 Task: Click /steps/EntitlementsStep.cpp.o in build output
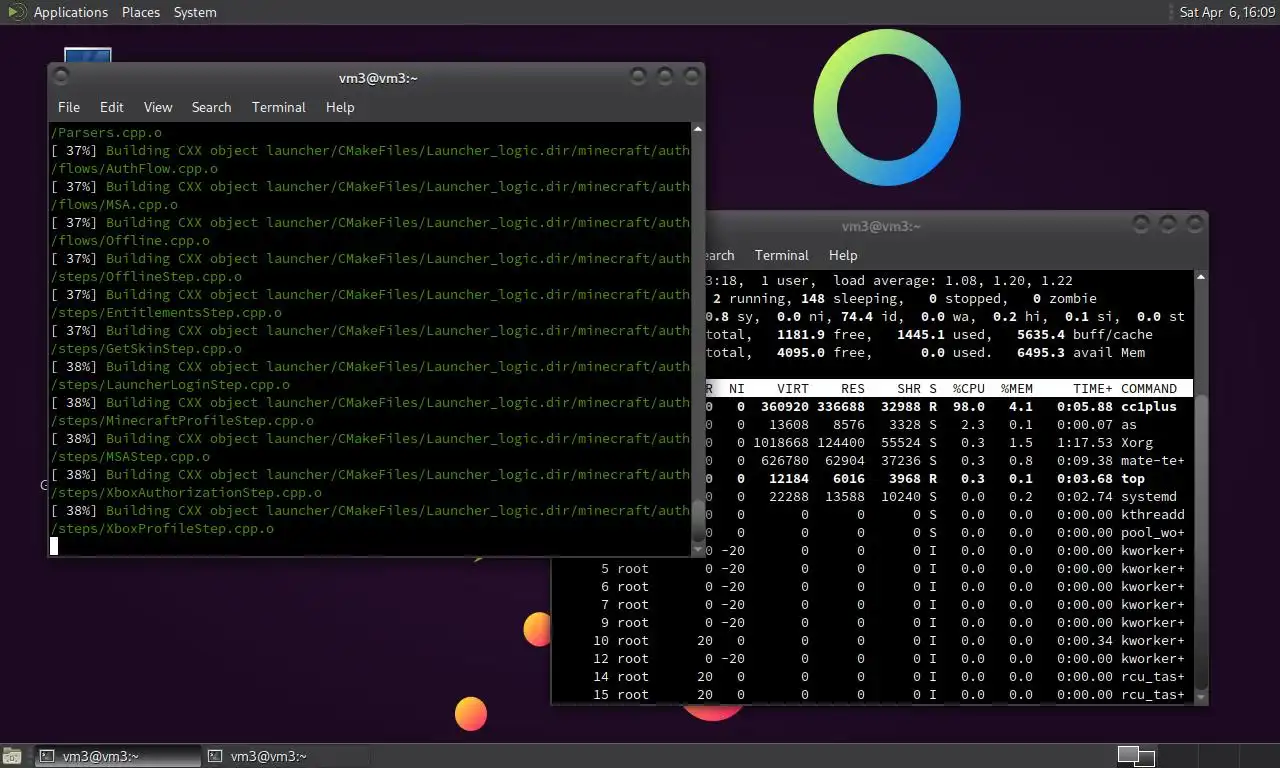point(166,312)
